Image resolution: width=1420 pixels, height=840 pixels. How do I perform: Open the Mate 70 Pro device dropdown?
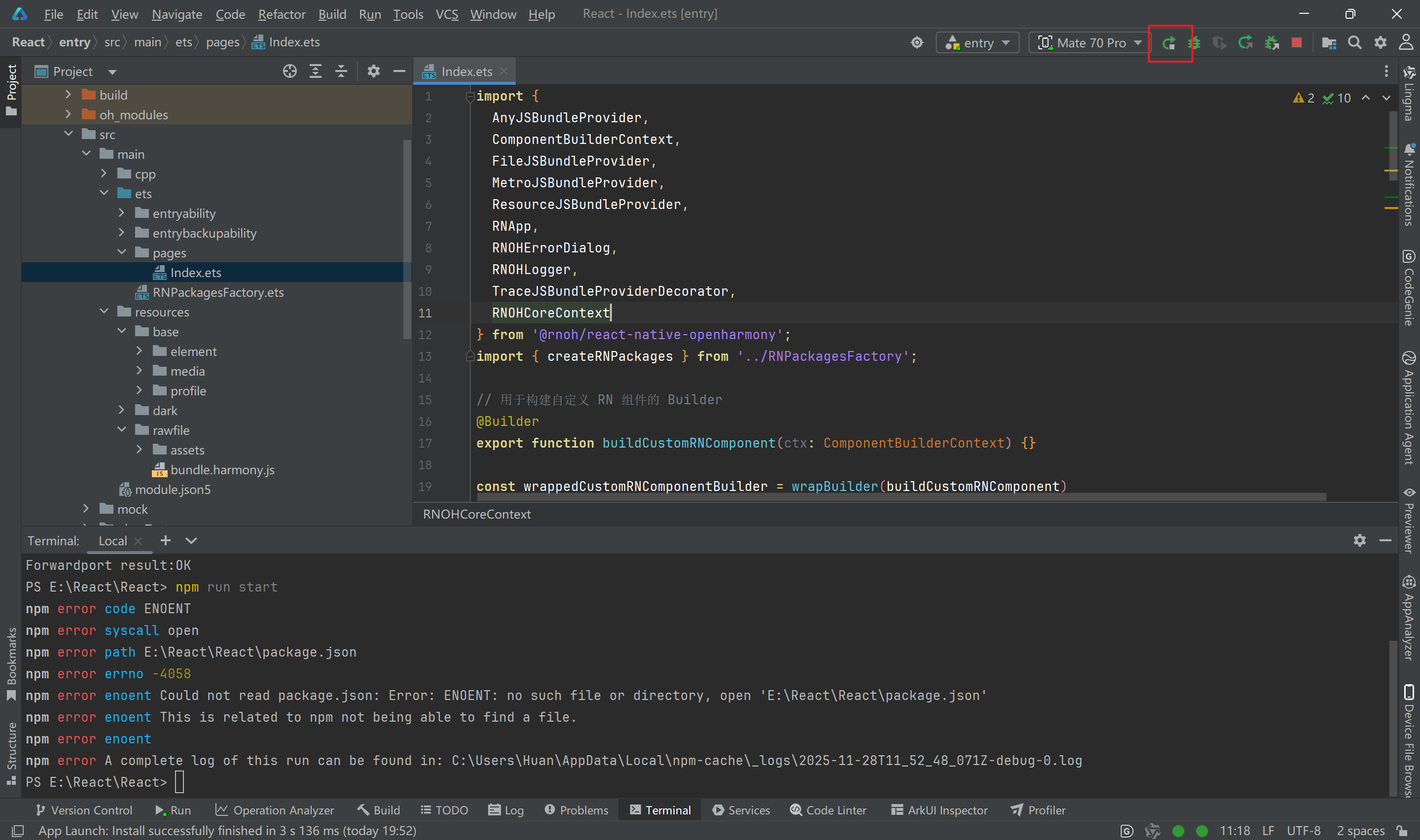pos(1090,43)
